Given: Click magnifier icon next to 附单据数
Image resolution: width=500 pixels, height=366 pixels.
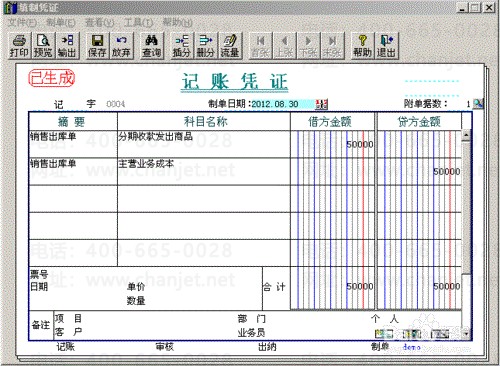Looking at the screenshot, I should 478,104.
